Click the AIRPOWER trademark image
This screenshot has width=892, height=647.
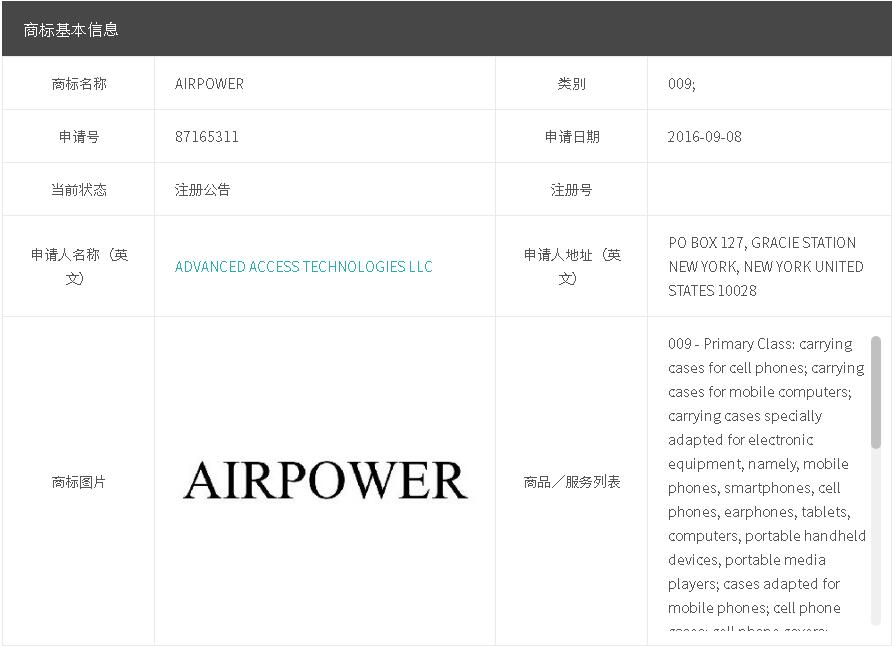pyautogui.click(x=325, y=480)
